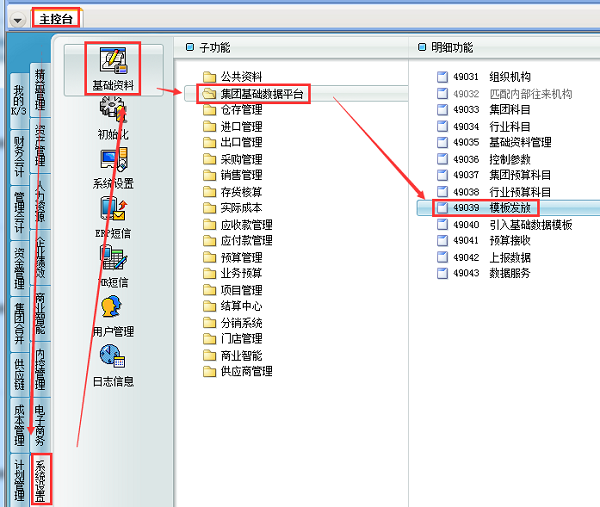Viewport: 600px width, 507px height.
Task: Open the 结算中心 sub-function
Action: coord(232,306)
